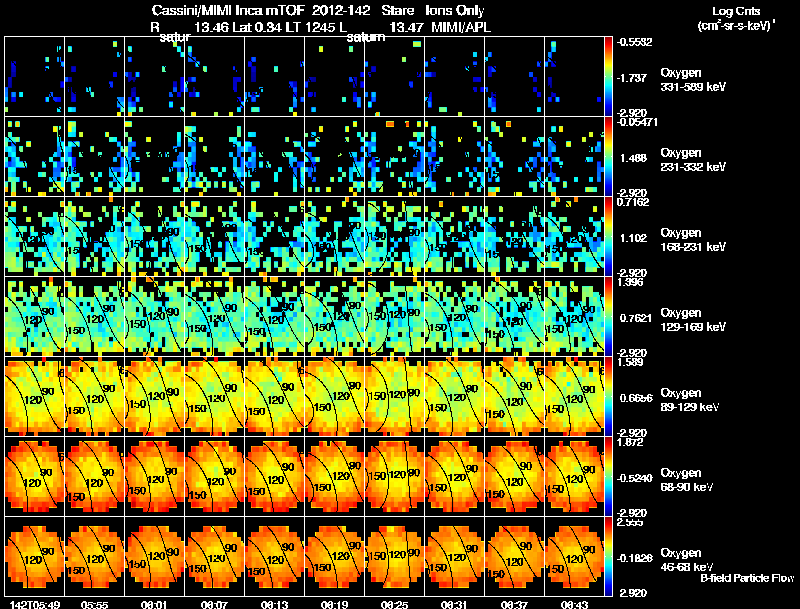Click the -0.1826 color scale value
Screen dimensions: 800x609
point(634,559)
